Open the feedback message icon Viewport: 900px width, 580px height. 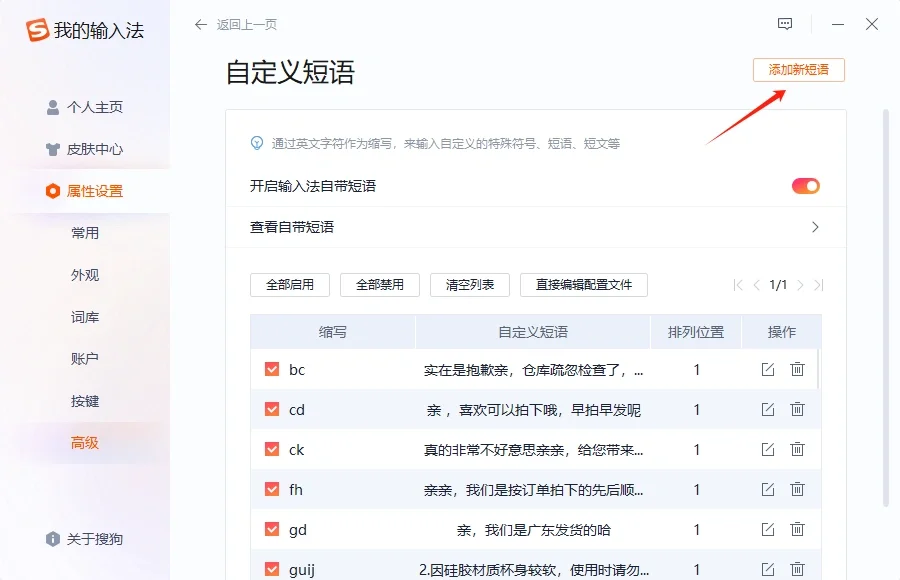[x=785, y=24]
